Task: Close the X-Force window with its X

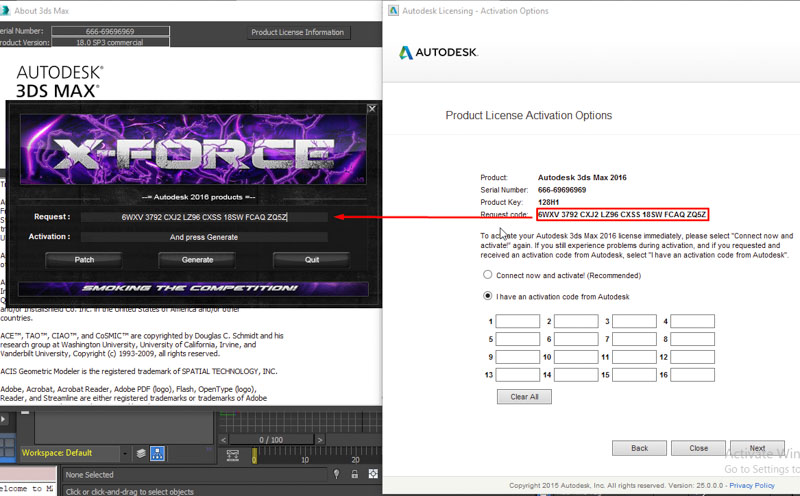Action: [370, 108]
